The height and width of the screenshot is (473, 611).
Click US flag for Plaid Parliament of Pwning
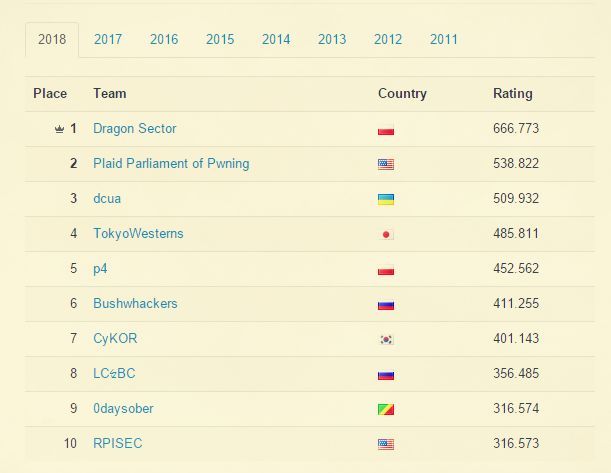386,164
